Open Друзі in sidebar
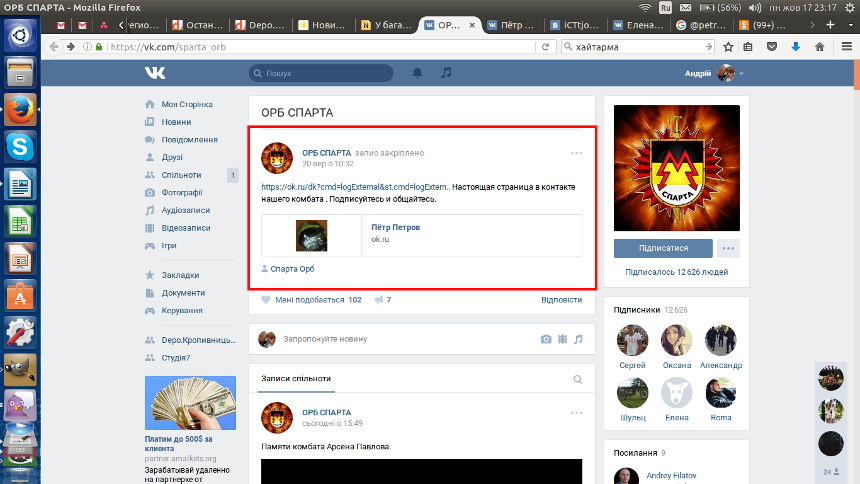Screen dimensions: 860x484 172,157
